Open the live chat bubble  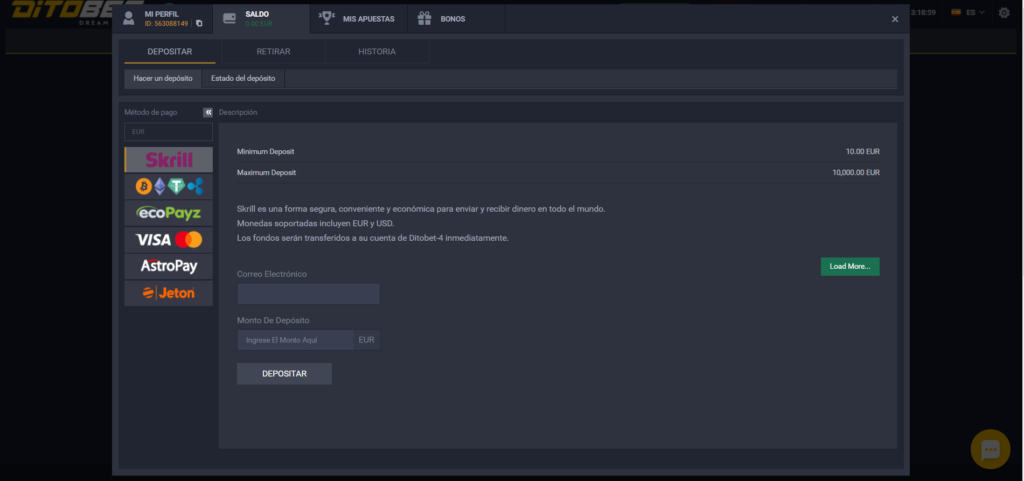coord(990,450)
